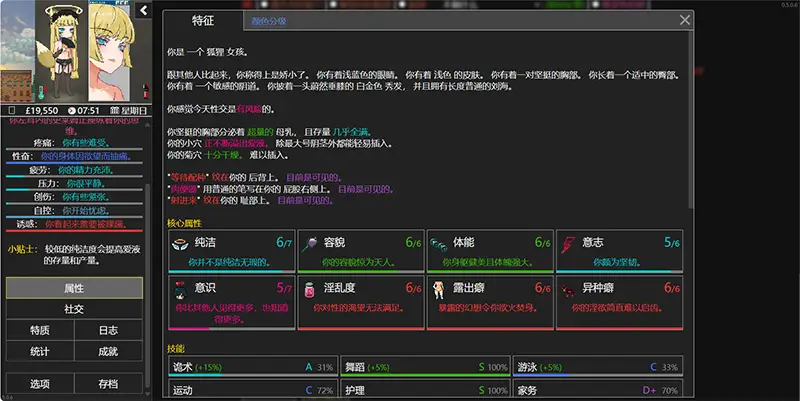This screenshot has height=401, width=800.
Task: Open the 特质 panel
Action: [x=40, y=331]
